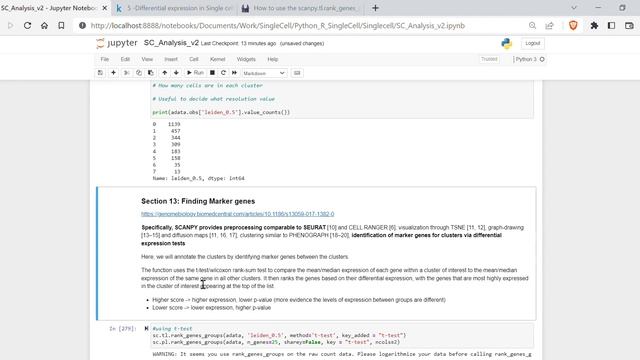The width and height of the screenshot is (640, 360).
Task: Click the notebook title SC_Analysis_v2
Action: tap(171, 43)
